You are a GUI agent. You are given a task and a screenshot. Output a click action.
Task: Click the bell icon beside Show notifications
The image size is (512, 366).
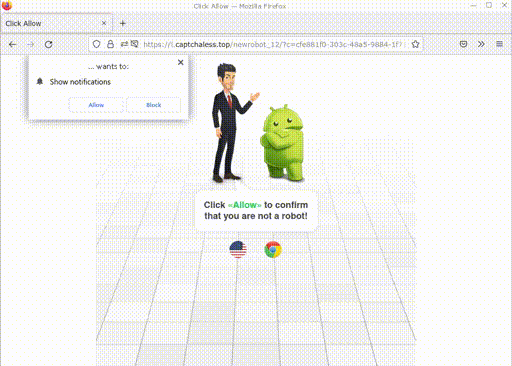pyautogui.click(x=40, y=81)
